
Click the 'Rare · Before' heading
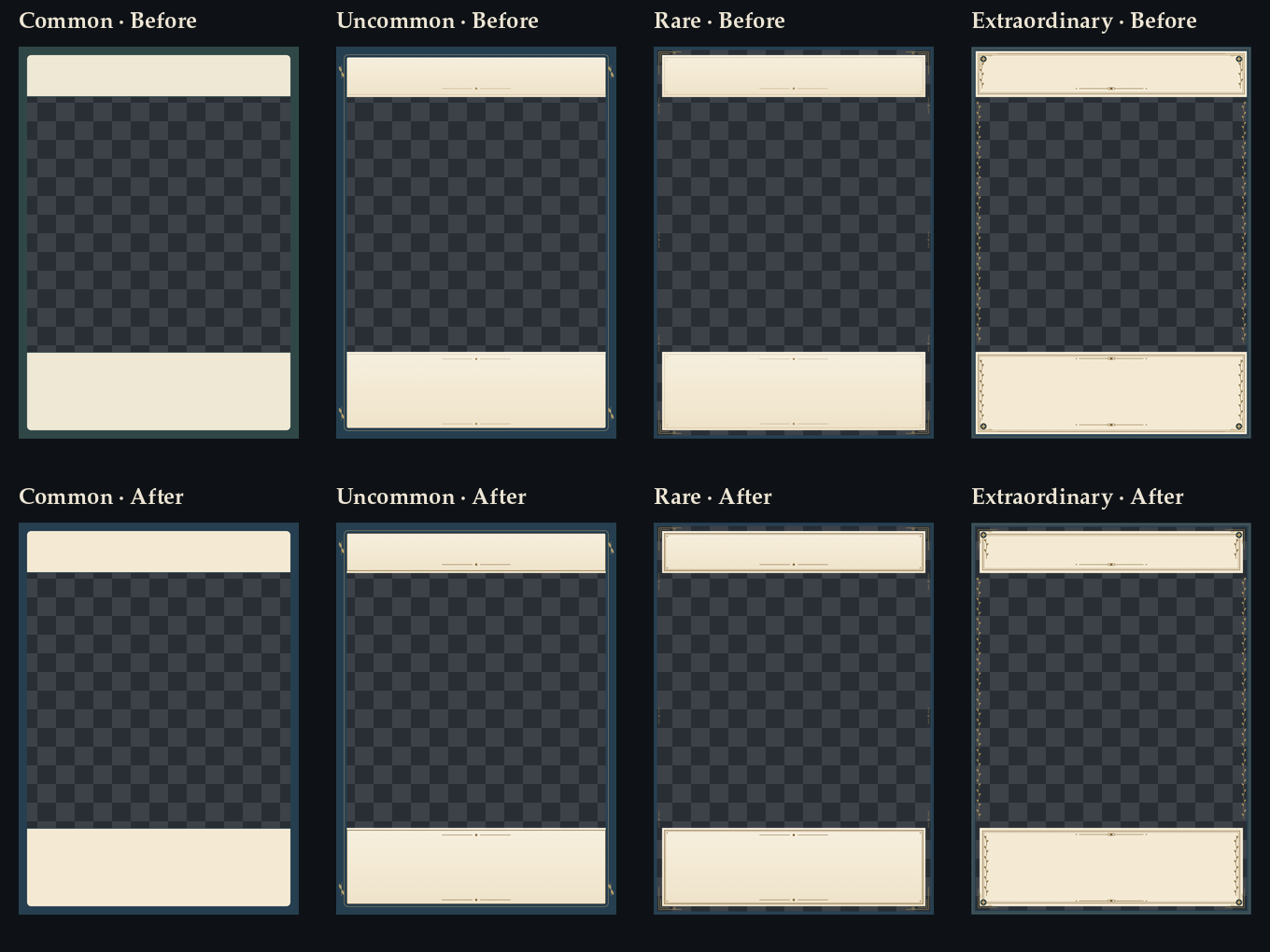coord(719,21)
